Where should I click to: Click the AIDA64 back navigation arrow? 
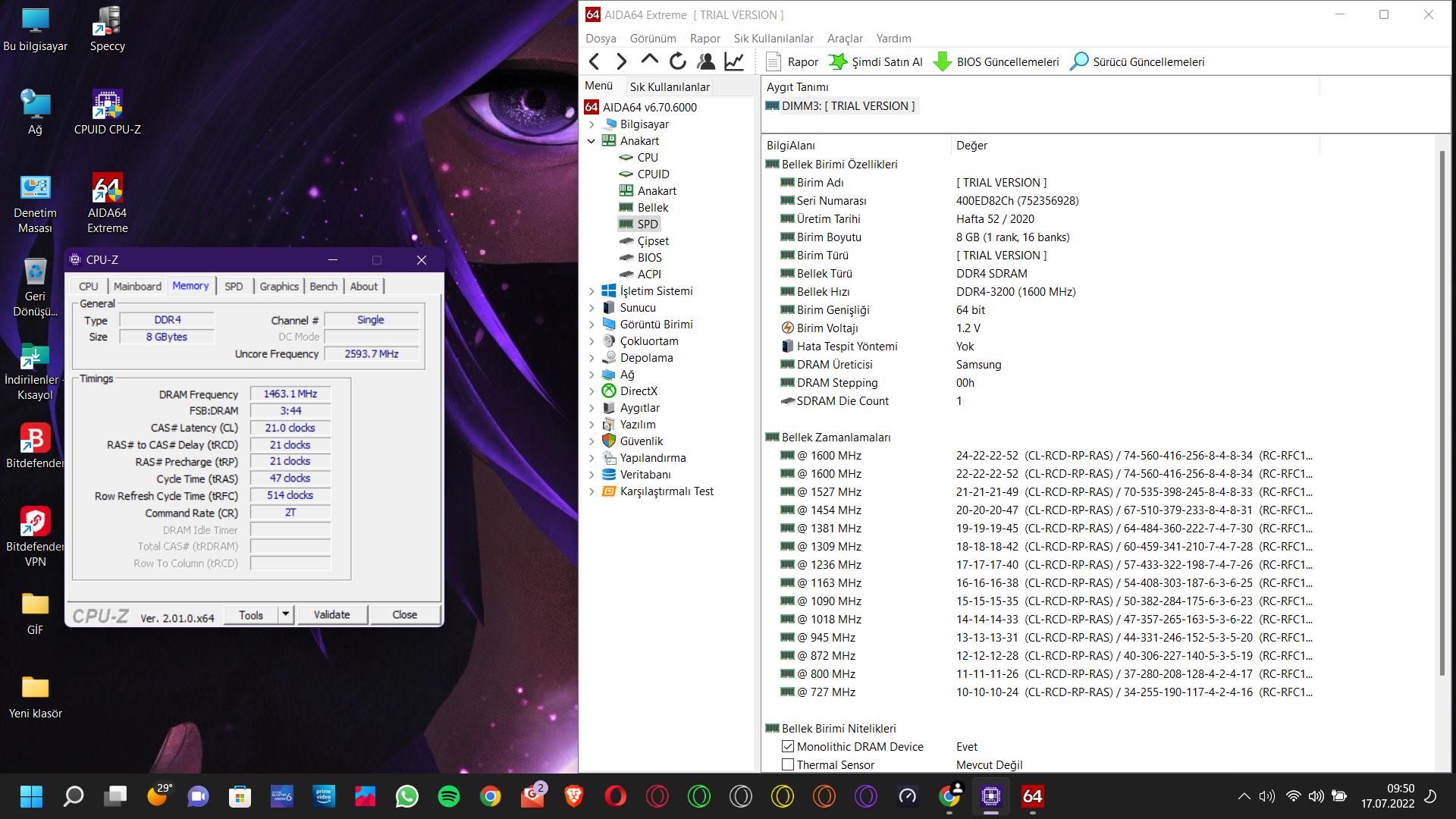(595, 61)
